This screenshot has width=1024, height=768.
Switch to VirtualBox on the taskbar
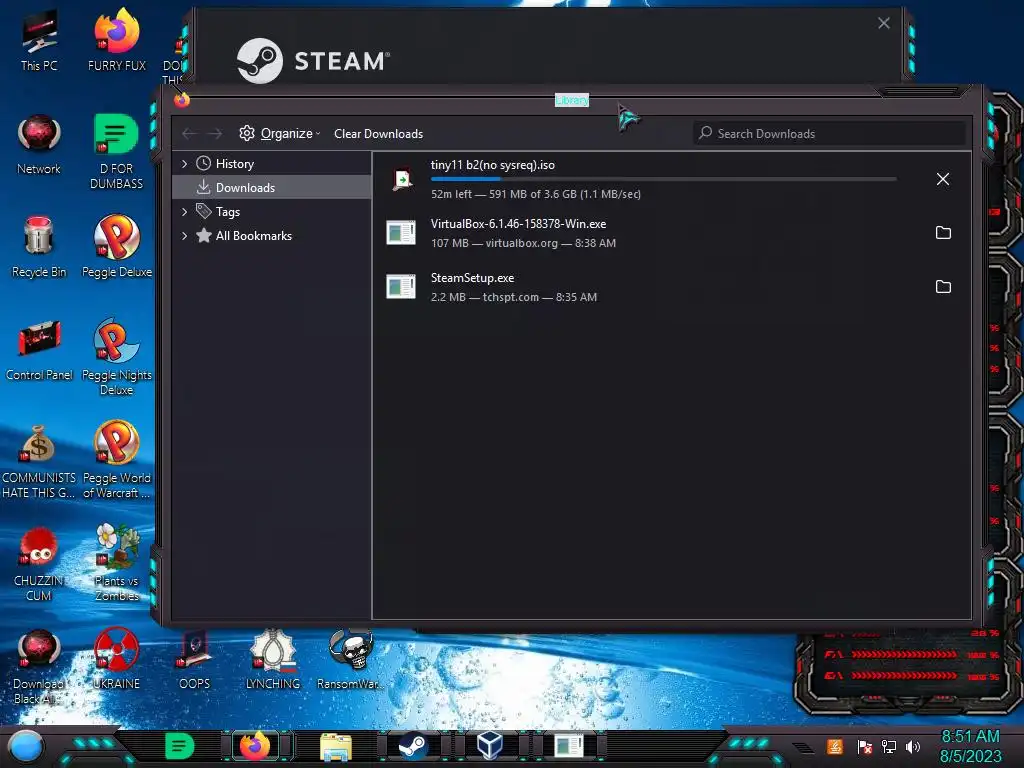pos(490,746)
